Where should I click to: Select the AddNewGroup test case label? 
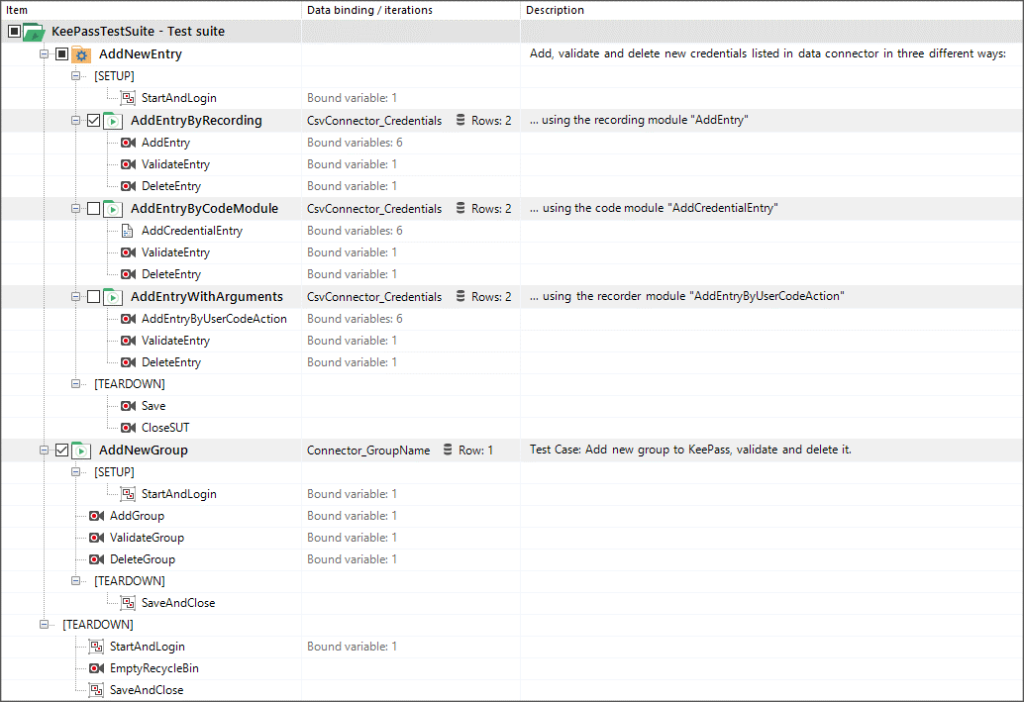(143, 450)
